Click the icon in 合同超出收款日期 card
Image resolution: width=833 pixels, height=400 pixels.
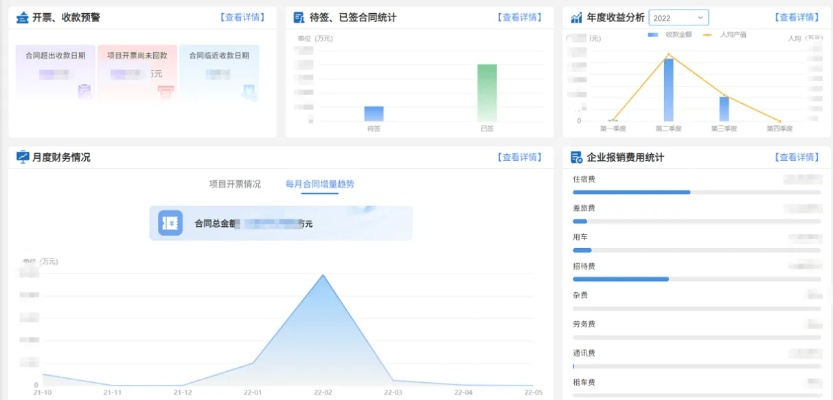pos(84,92)
